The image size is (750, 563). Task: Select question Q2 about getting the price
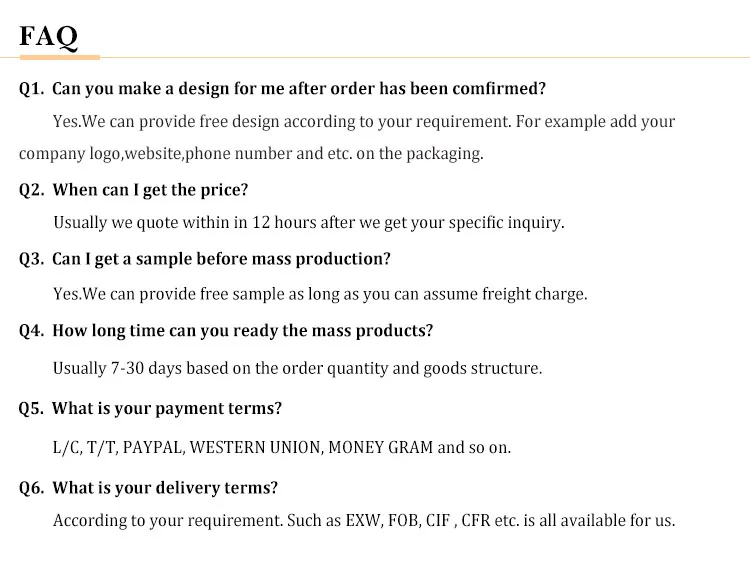tap(150, 190)
